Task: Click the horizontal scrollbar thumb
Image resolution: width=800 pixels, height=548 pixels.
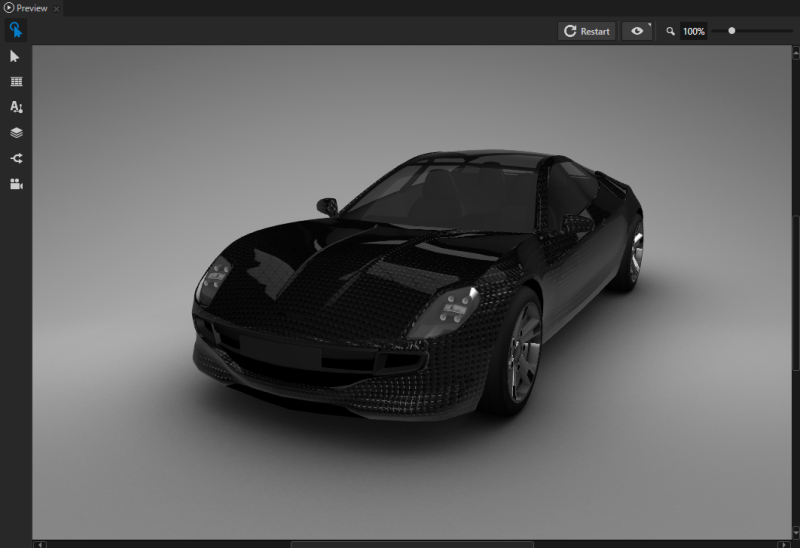Action: tap(412, 544)
